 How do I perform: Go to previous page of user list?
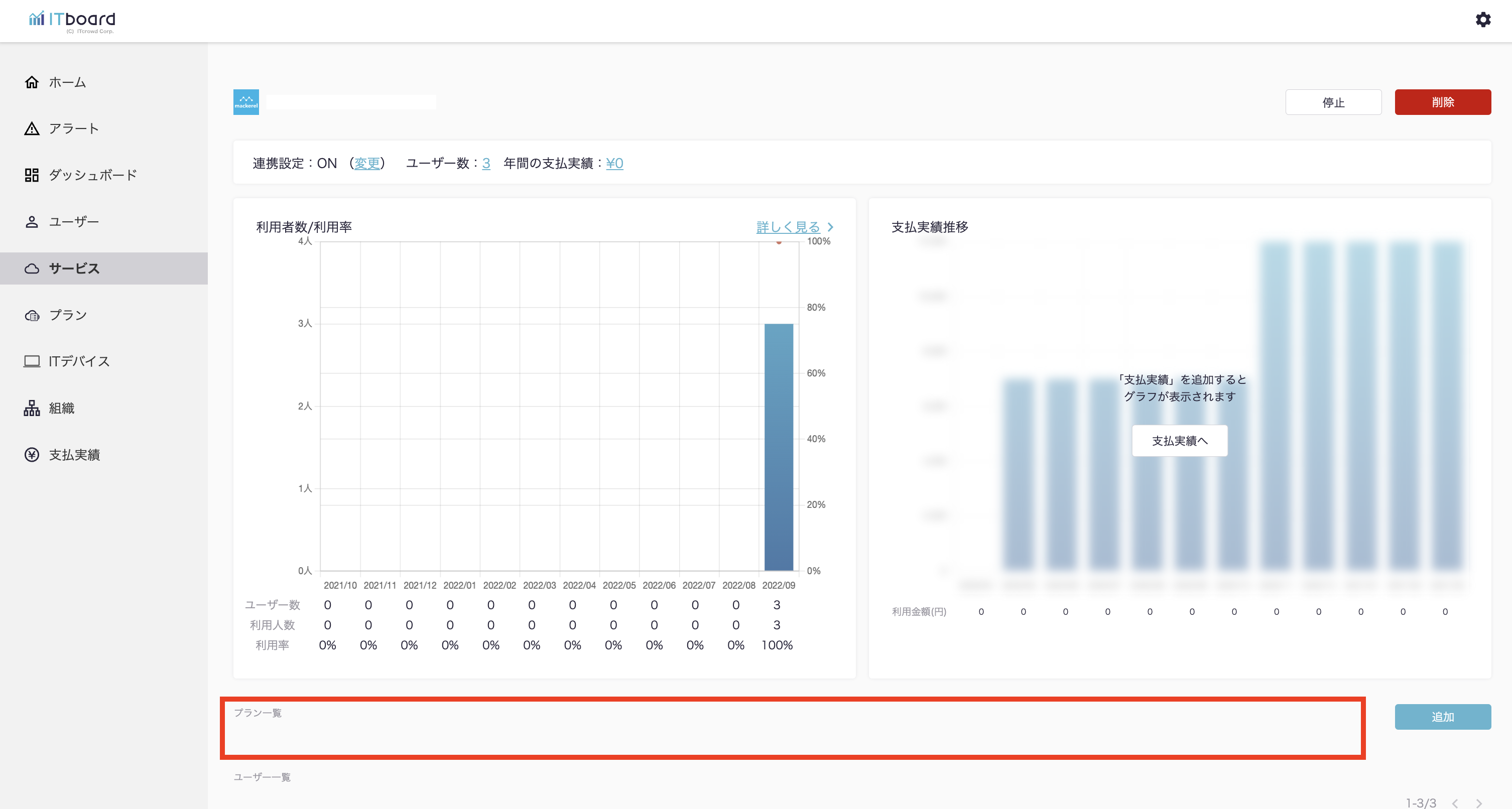click(x=1455, y=803)
